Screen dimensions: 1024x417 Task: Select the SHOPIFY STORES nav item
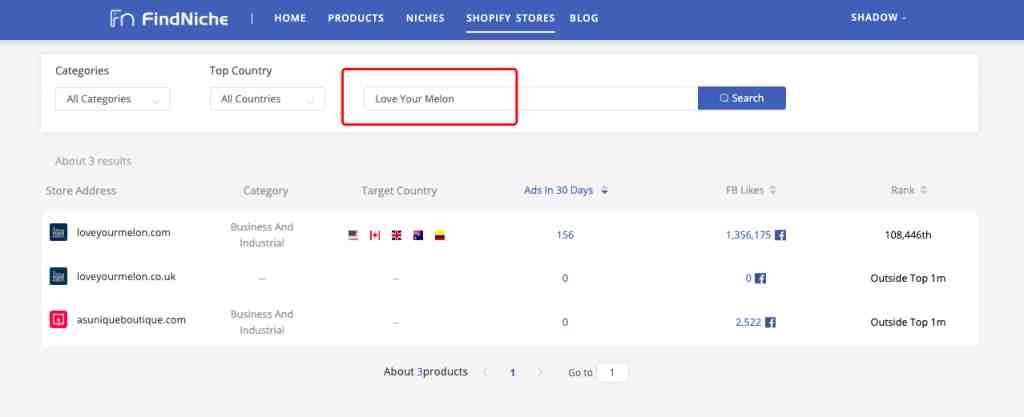(x=510, y=18)
